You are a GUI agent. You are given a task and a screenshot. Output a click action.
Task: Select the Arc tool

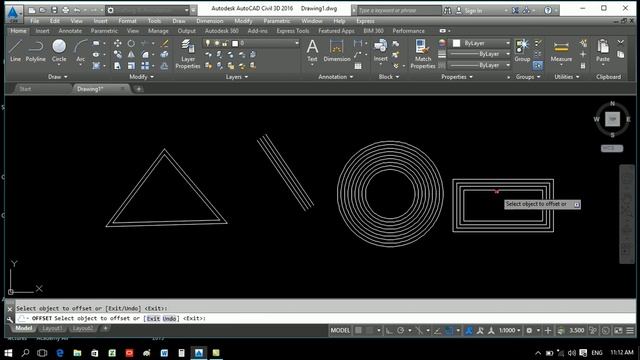point(81,51)
